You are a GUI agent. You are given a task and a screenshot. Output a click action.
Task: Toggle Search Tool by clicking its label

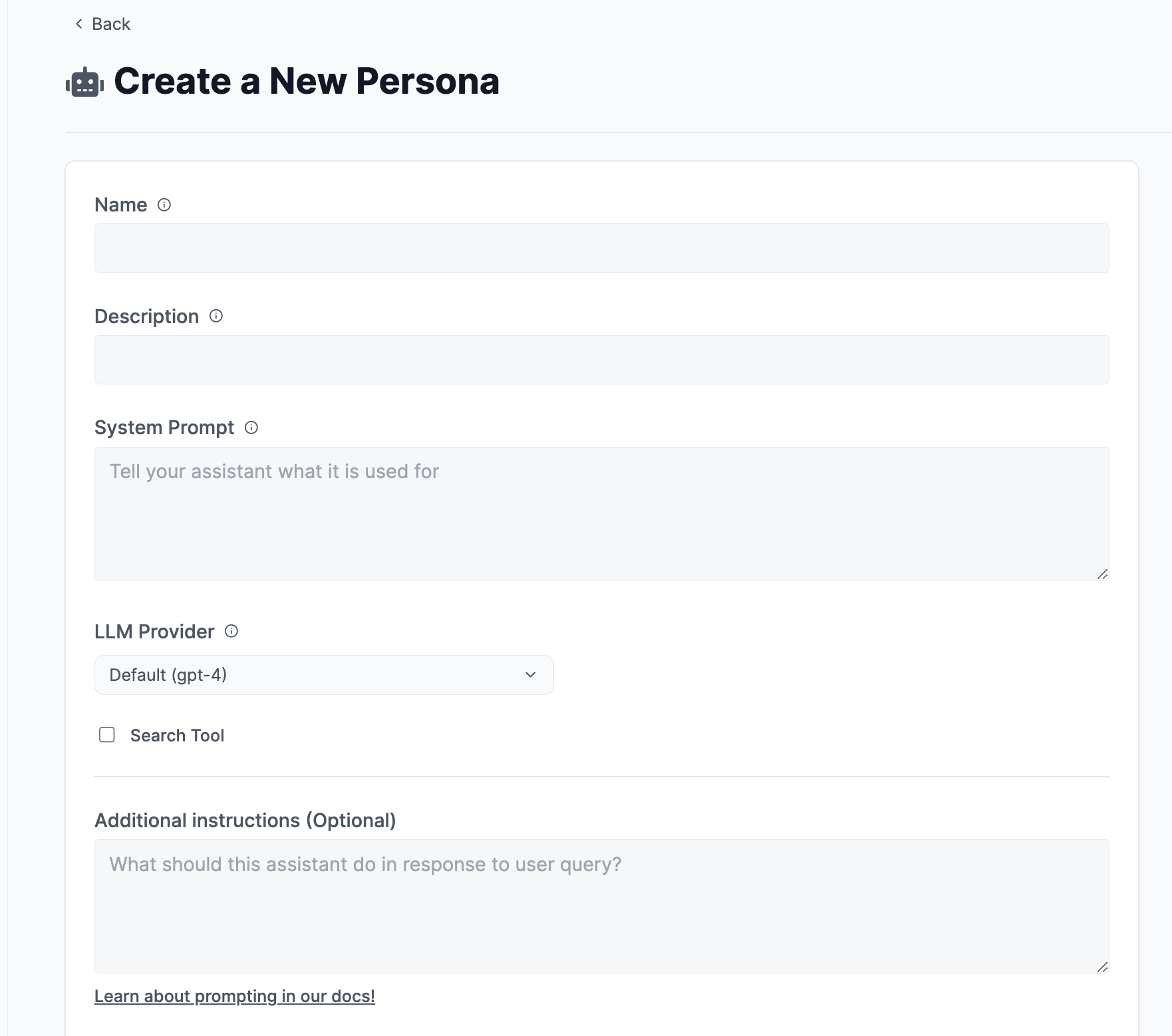click(x=177, y=735)
